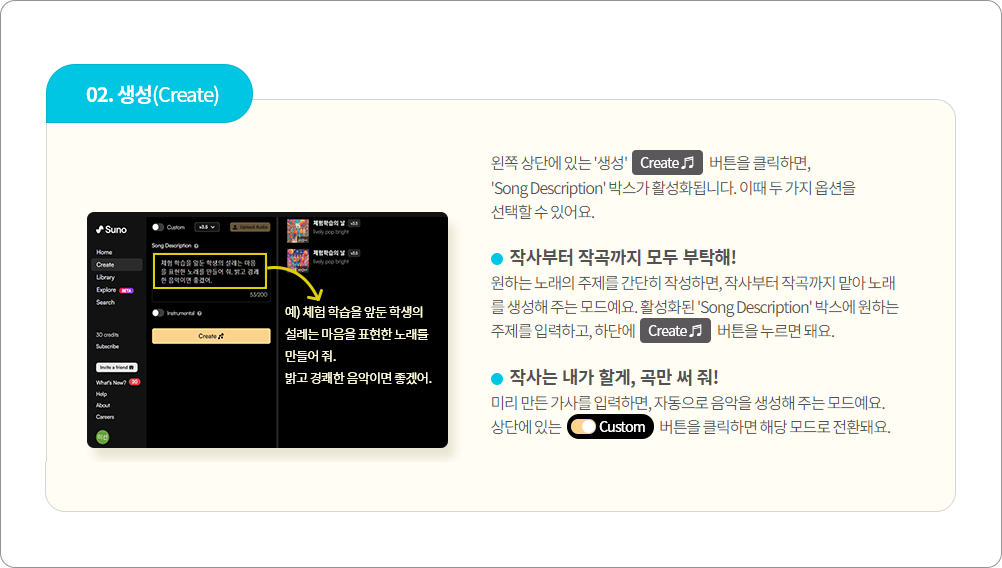Click the wide yellow Create button under Instrumental
Viewport: 1002px width, 568px height.
[x=211, y=336]
